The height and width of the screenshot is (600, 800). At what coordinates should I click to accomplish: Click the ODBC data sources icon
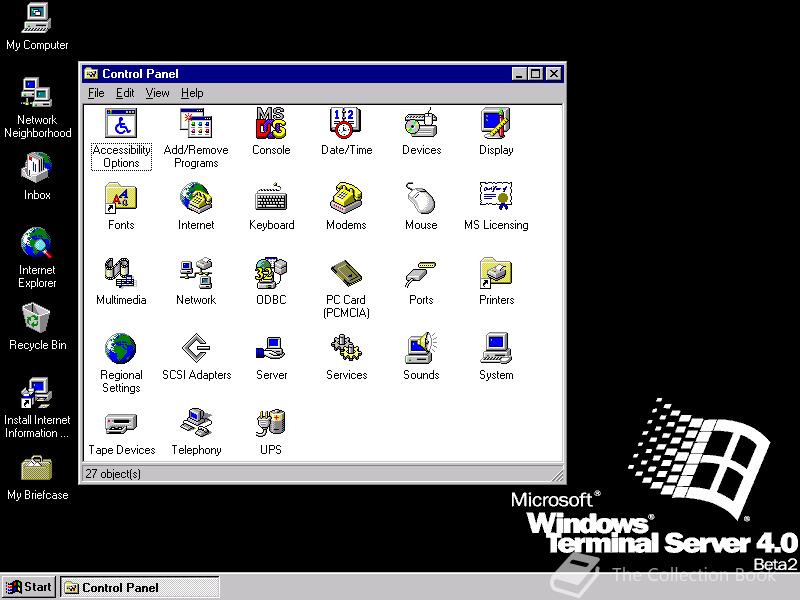(x=271, y=273)
